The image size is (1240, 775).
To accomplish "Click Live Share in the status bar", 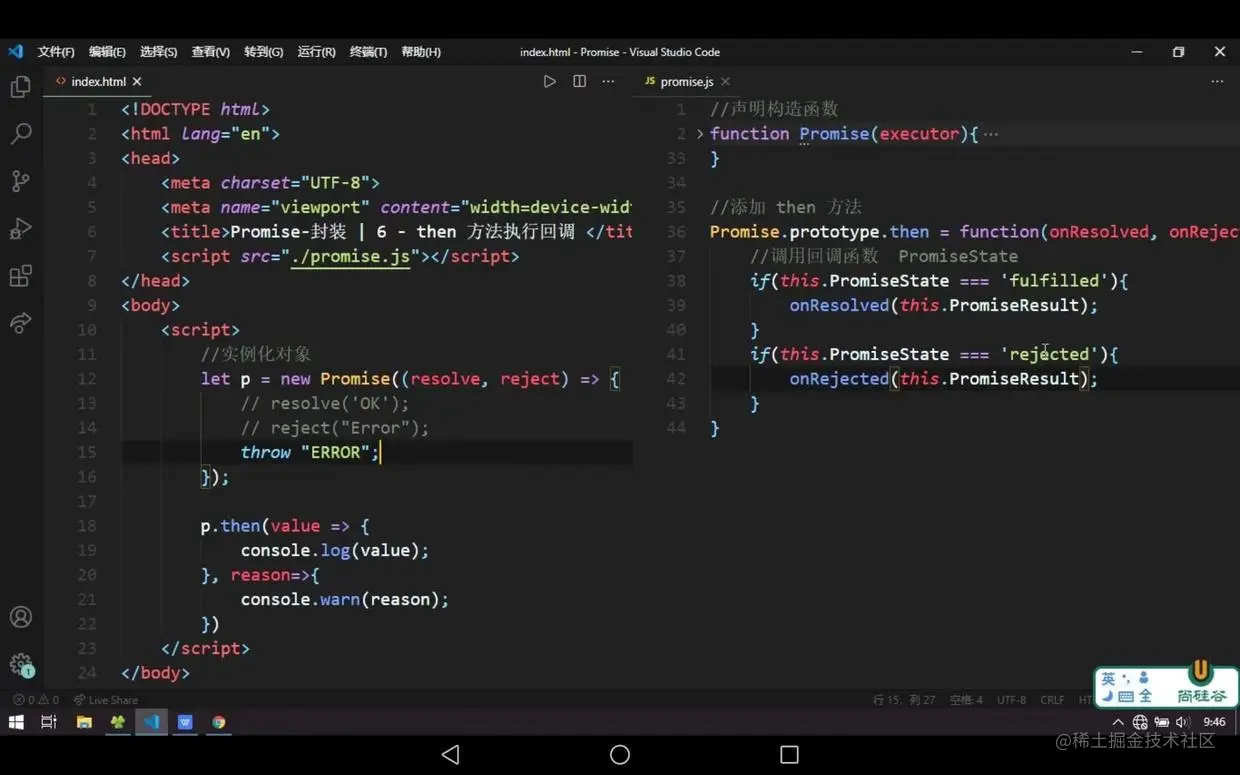I will [106, 700].
